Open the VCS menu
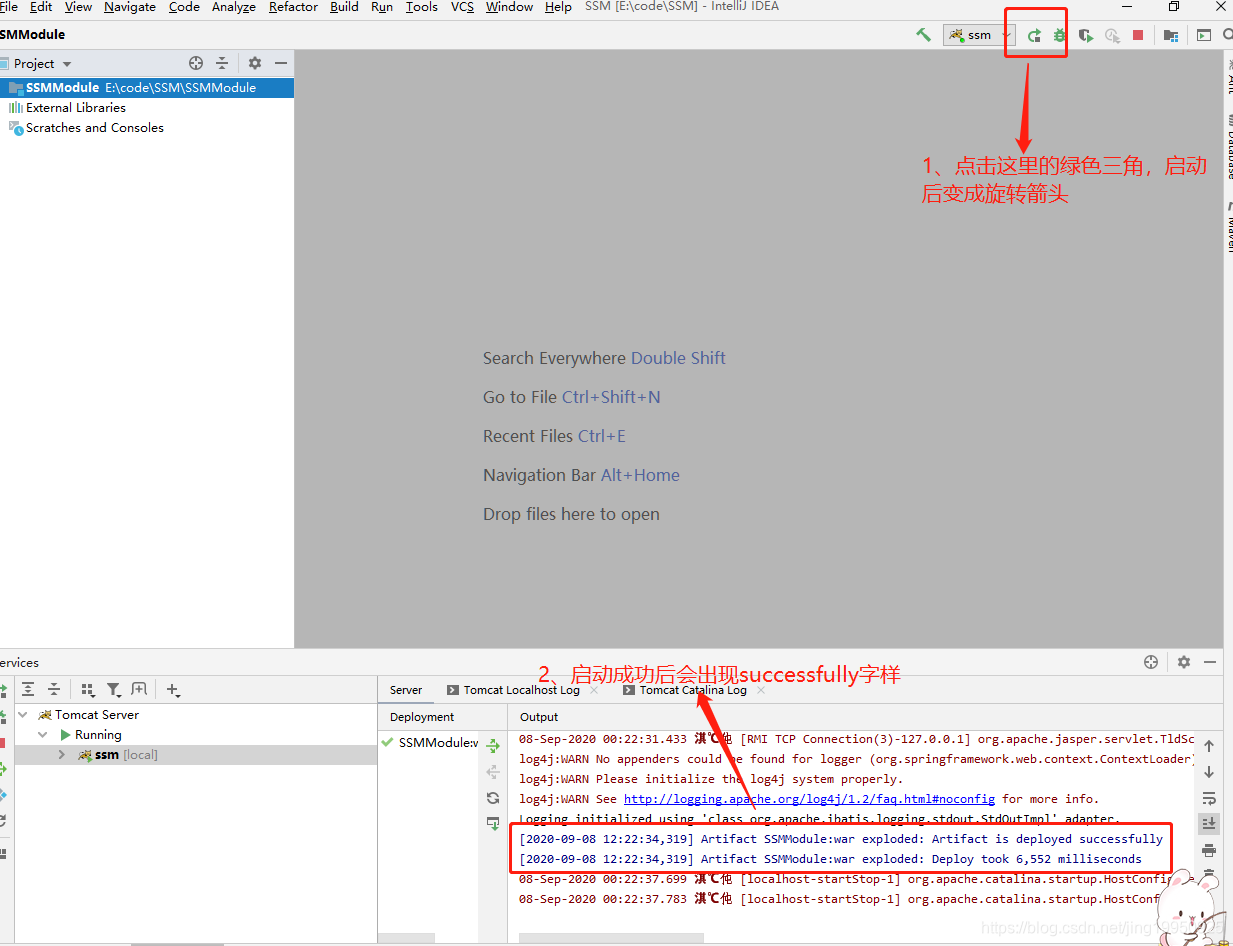 [x=462, y=7]
